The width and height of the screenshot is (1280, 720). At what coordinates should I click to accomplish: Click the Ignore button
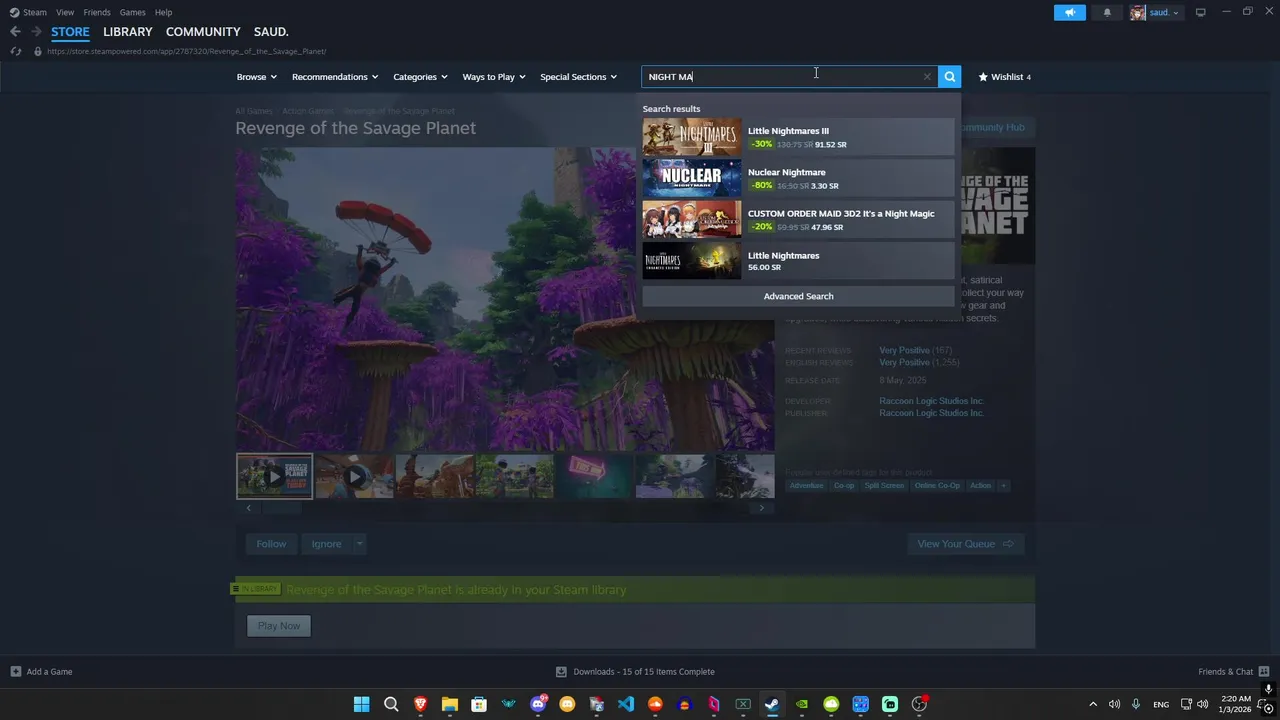[x=326, y=544]
